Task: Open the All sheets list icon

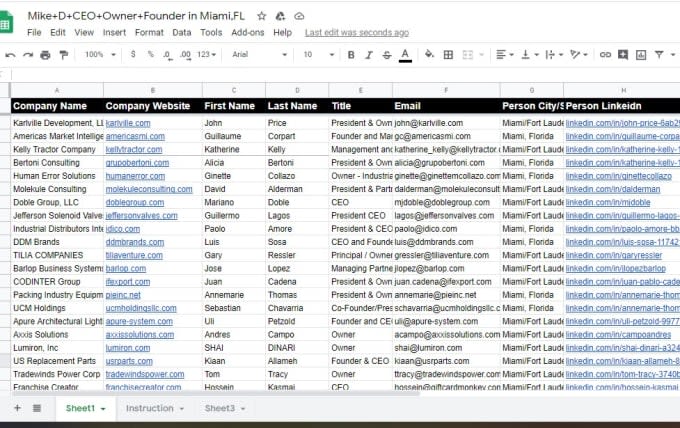Action: [37, 408]
